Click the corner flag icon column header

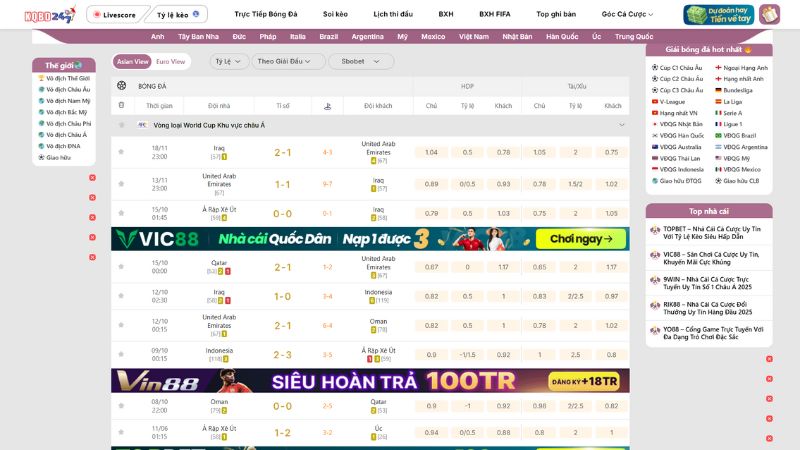coord(327,105)
